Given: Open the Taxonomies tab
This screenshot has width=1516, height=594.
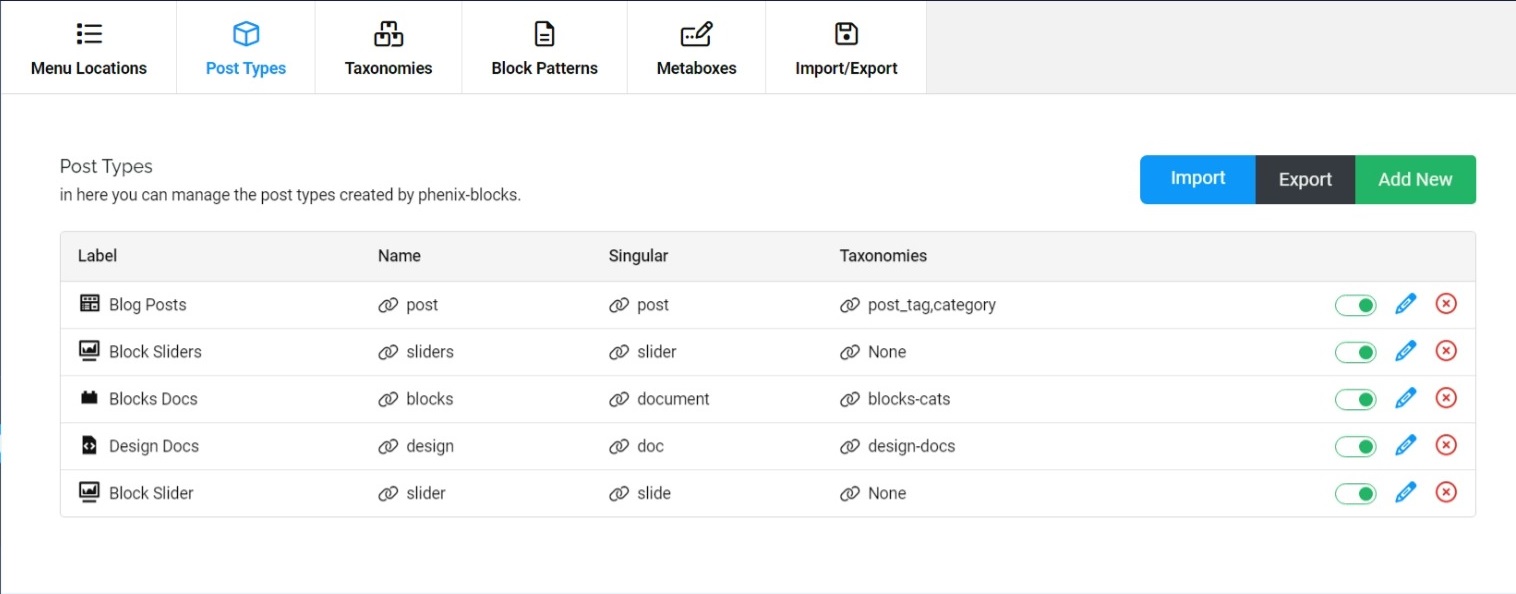Looking at the screenshot, I should point(389,48).
